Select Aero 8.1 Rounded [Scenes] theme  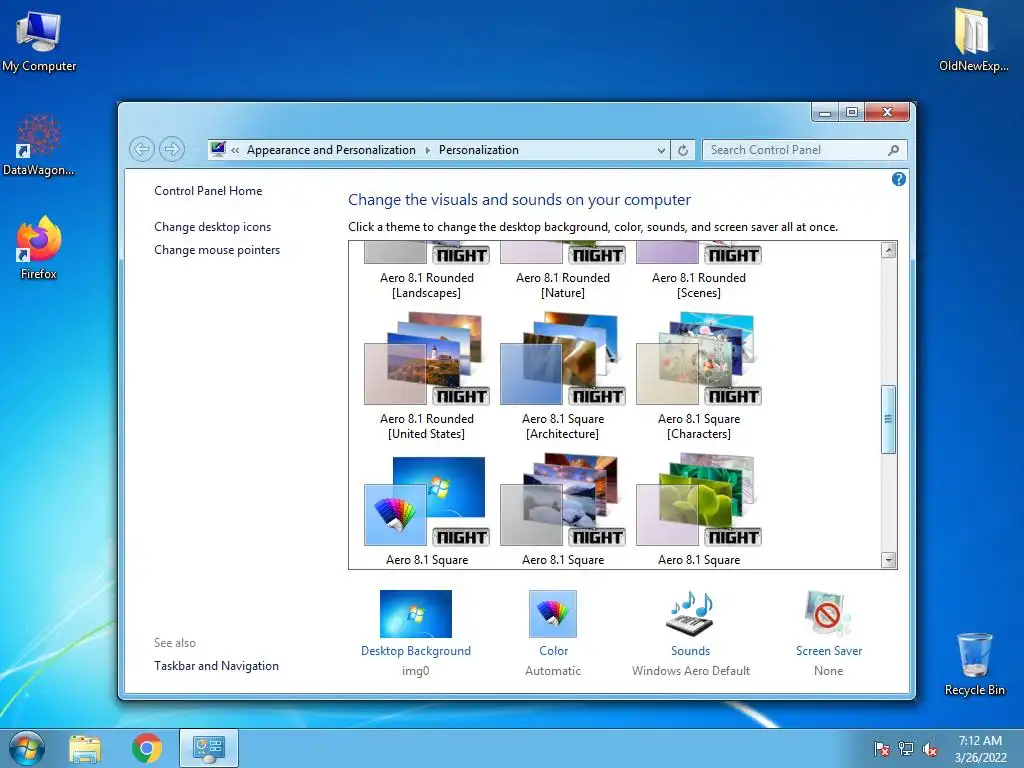pyautogui.click(x=699, y=270)
